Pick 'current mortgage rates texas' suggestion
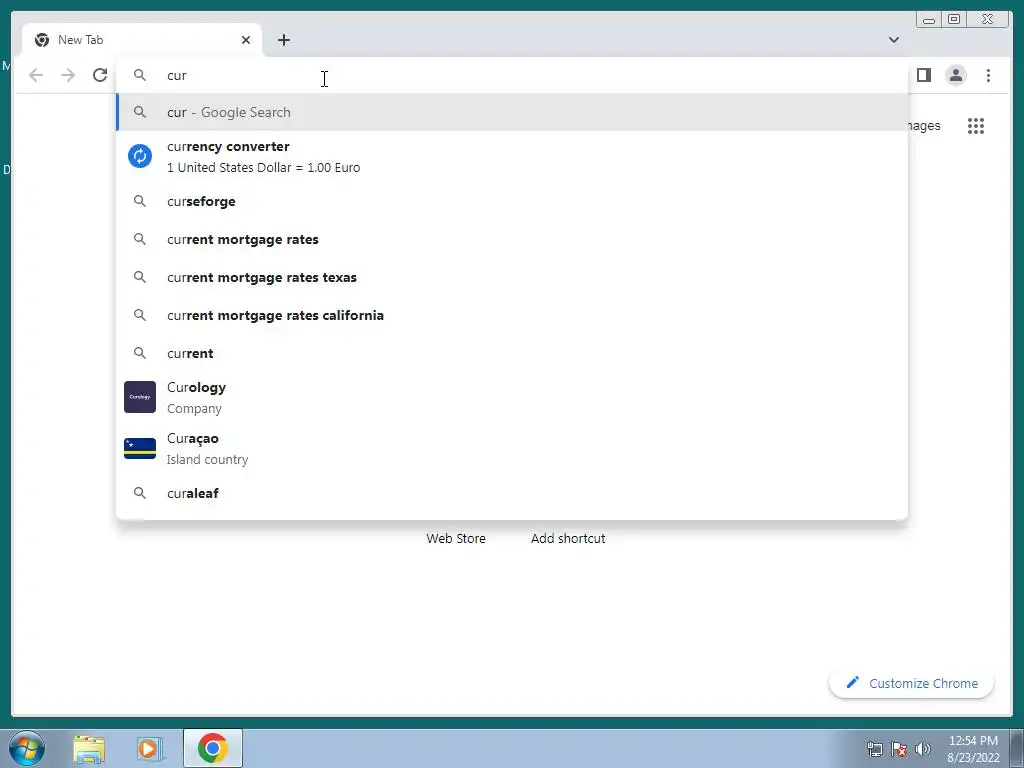Screen dimensions: 1024x768 tap(512, 277)
